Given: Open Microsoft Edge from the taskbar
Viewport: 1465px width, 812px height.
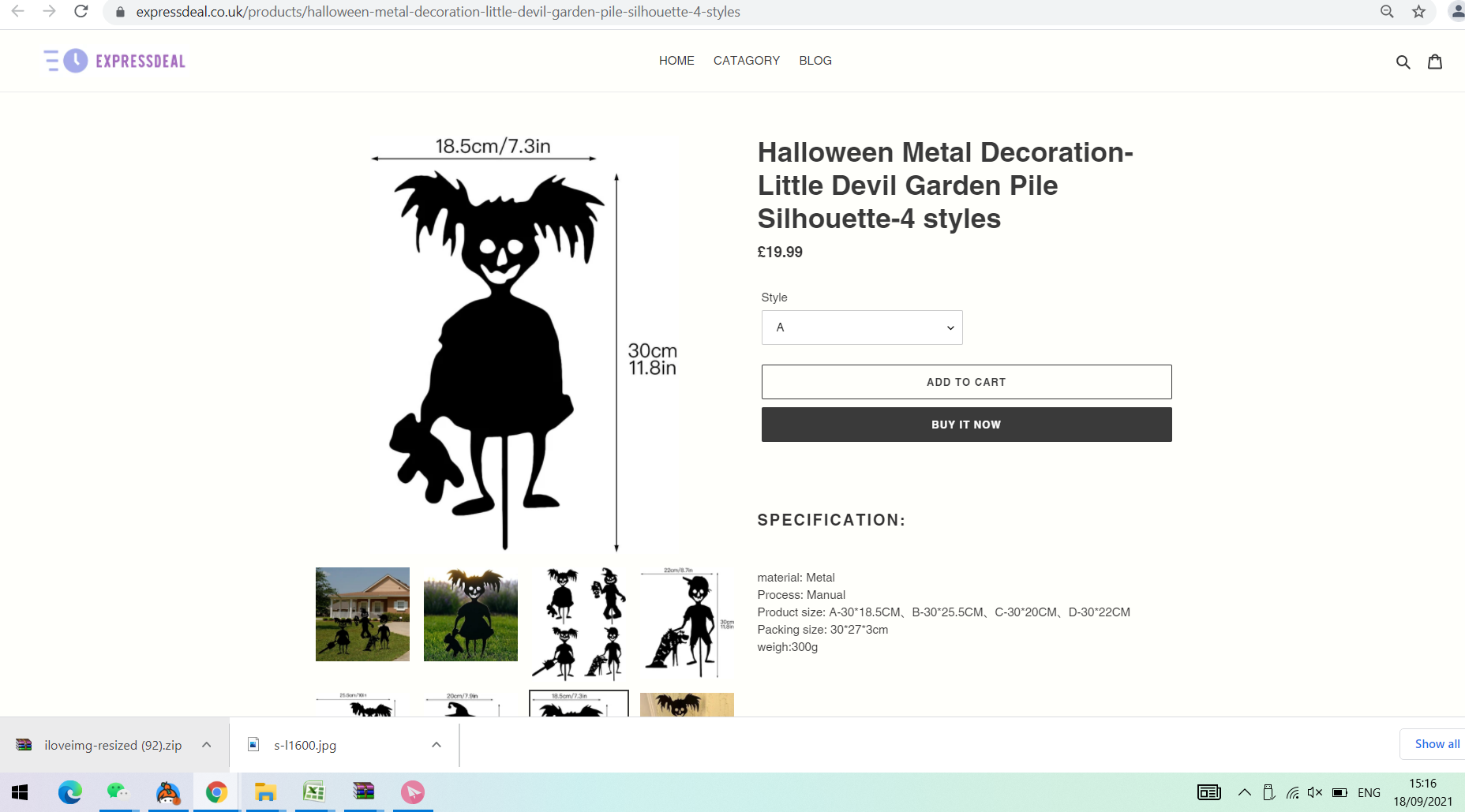Looking at the screenshot, I should coord(69,791).
